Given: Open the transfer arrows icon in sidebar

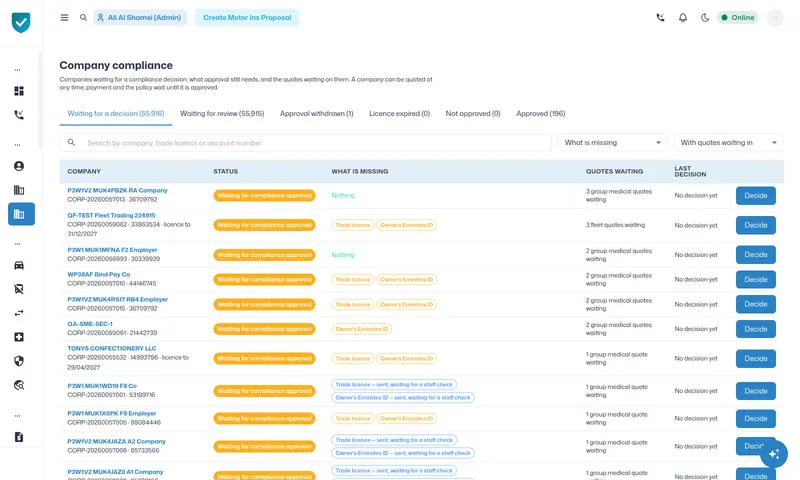Looking at the screenshot, I should tap(19, 313).
